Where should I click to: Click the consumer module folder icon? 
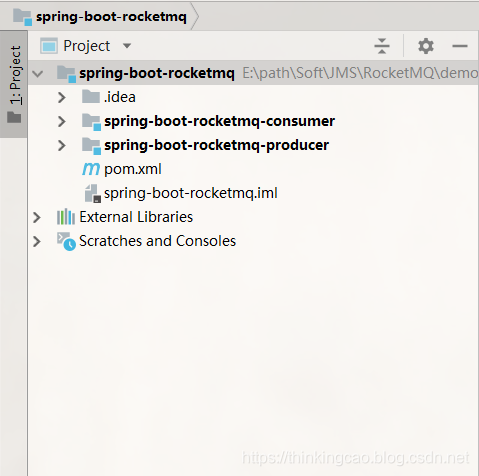coord(91,122)
